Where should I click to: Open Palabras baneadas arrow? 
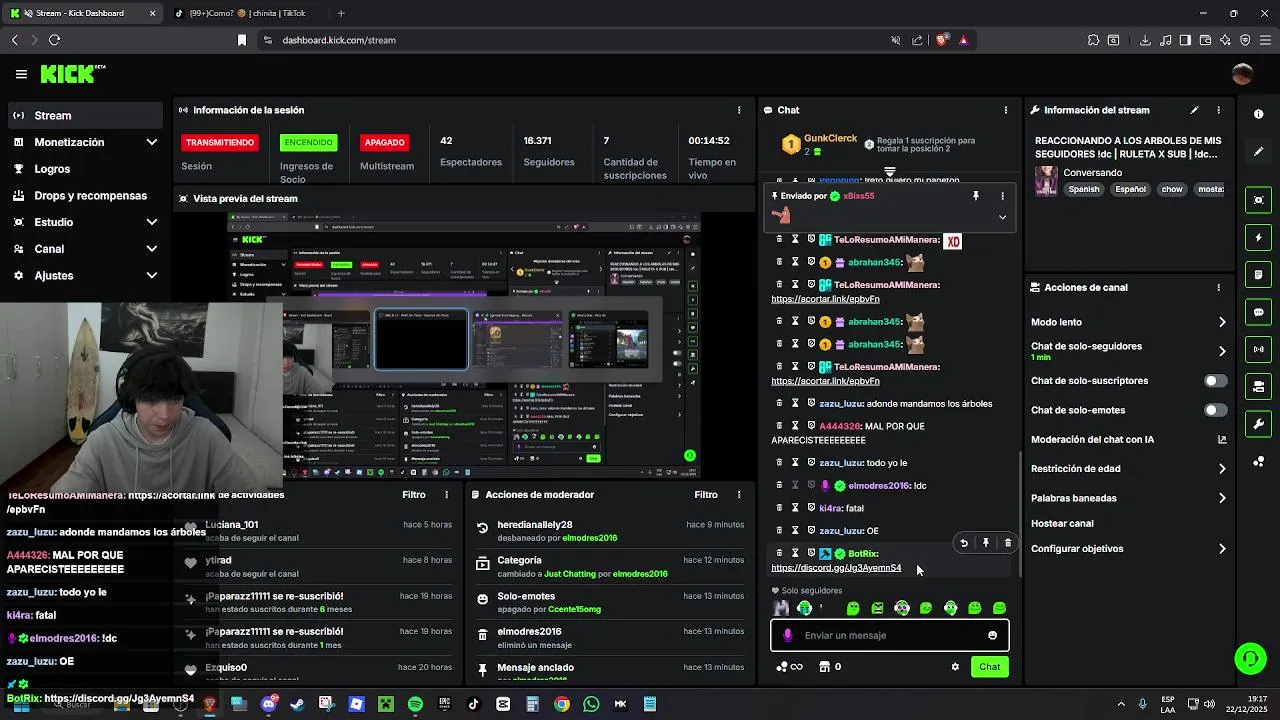tap(1222, 498)
